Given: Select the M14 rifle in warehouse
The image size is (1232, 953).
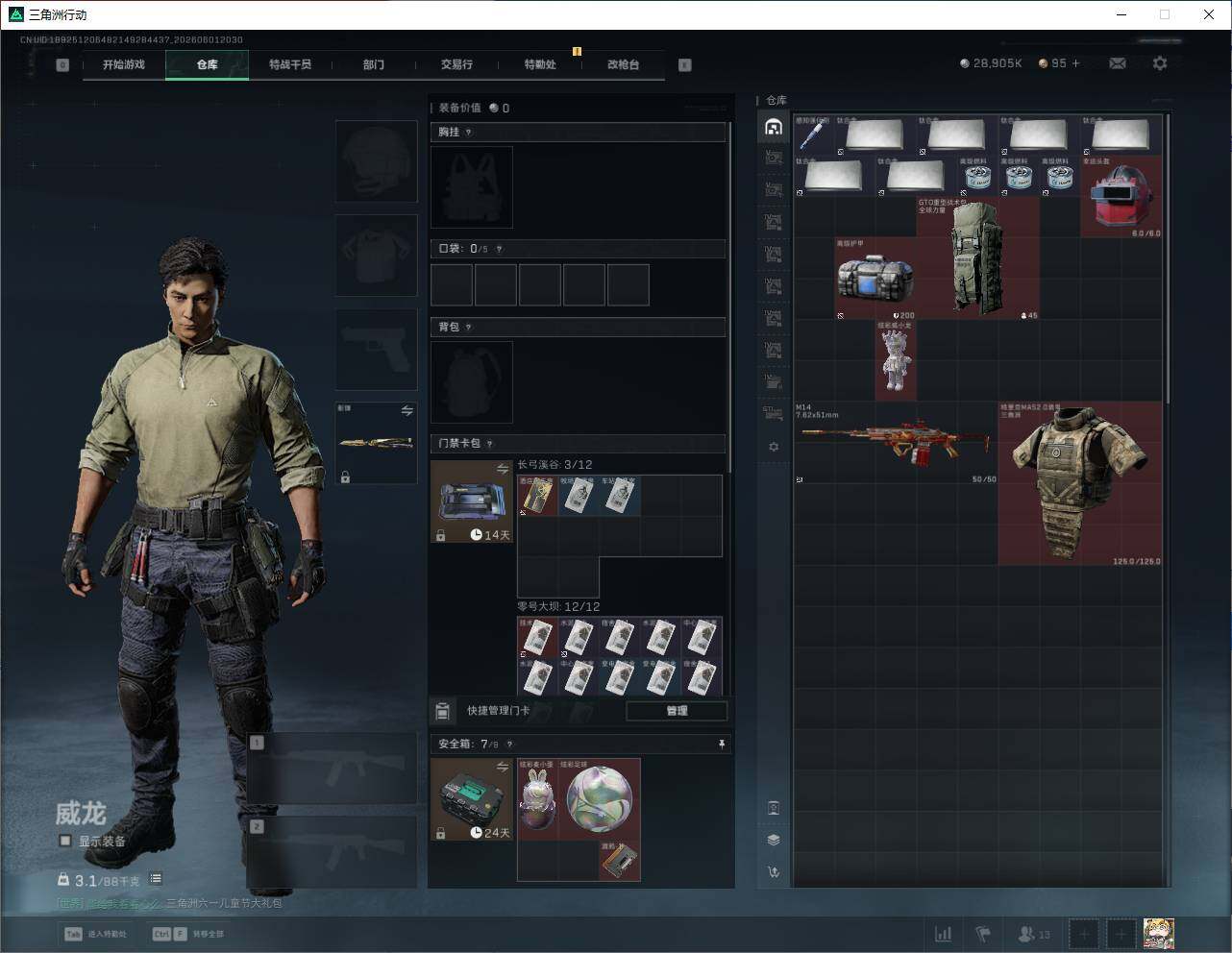Looking at the screenshot, I should 896,443.
